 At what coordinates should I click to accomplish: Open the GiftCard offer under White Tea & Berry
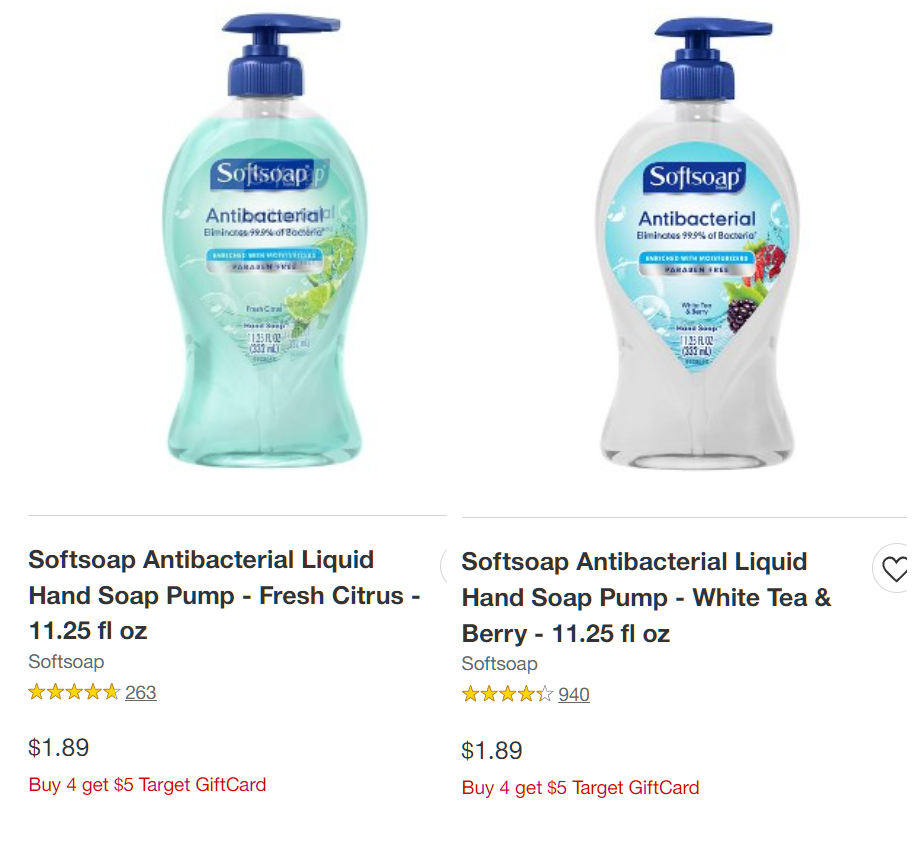click(580, 788)
